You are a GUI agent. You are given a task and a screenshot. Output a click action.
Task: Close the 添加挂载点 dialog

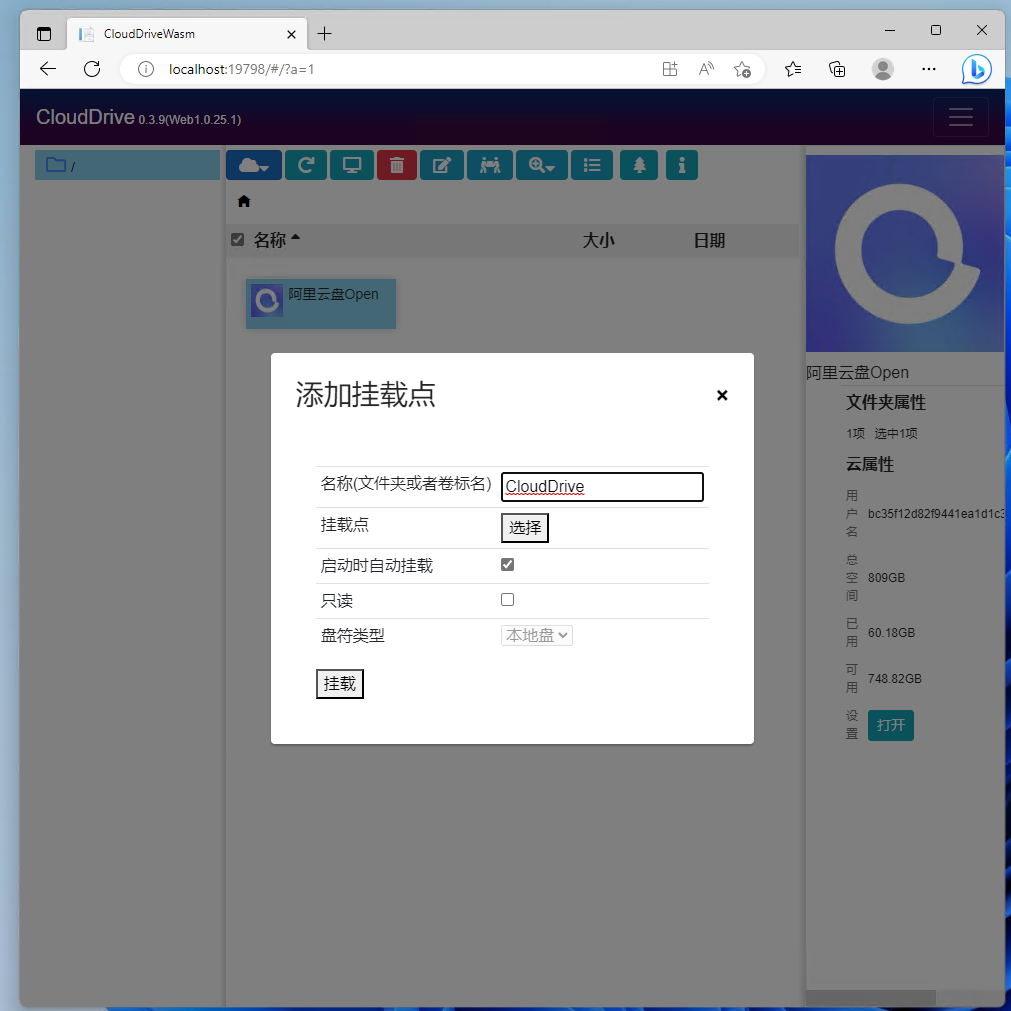[x=722, y=395]
